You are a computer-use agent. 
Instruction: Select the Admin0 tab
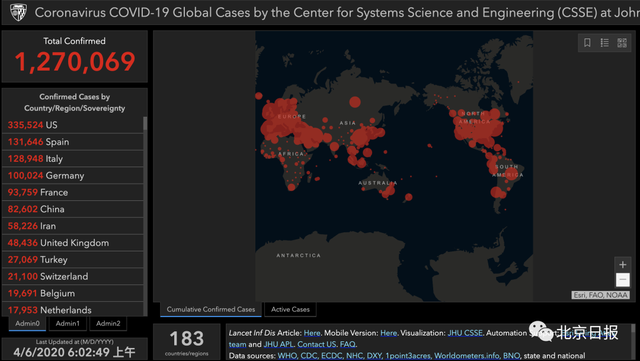[x=27, y=323]
